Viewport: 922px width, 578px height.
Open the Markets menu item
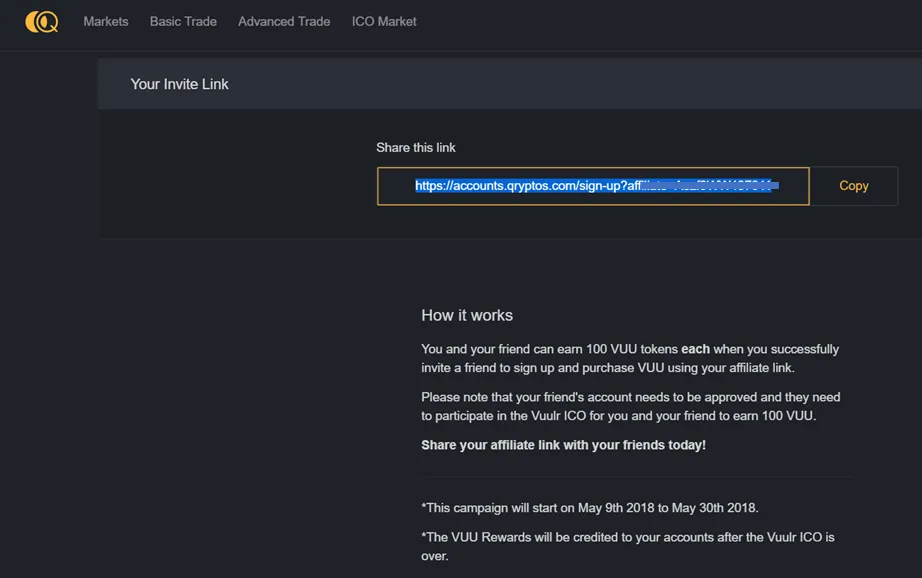(x=106, y=22)
